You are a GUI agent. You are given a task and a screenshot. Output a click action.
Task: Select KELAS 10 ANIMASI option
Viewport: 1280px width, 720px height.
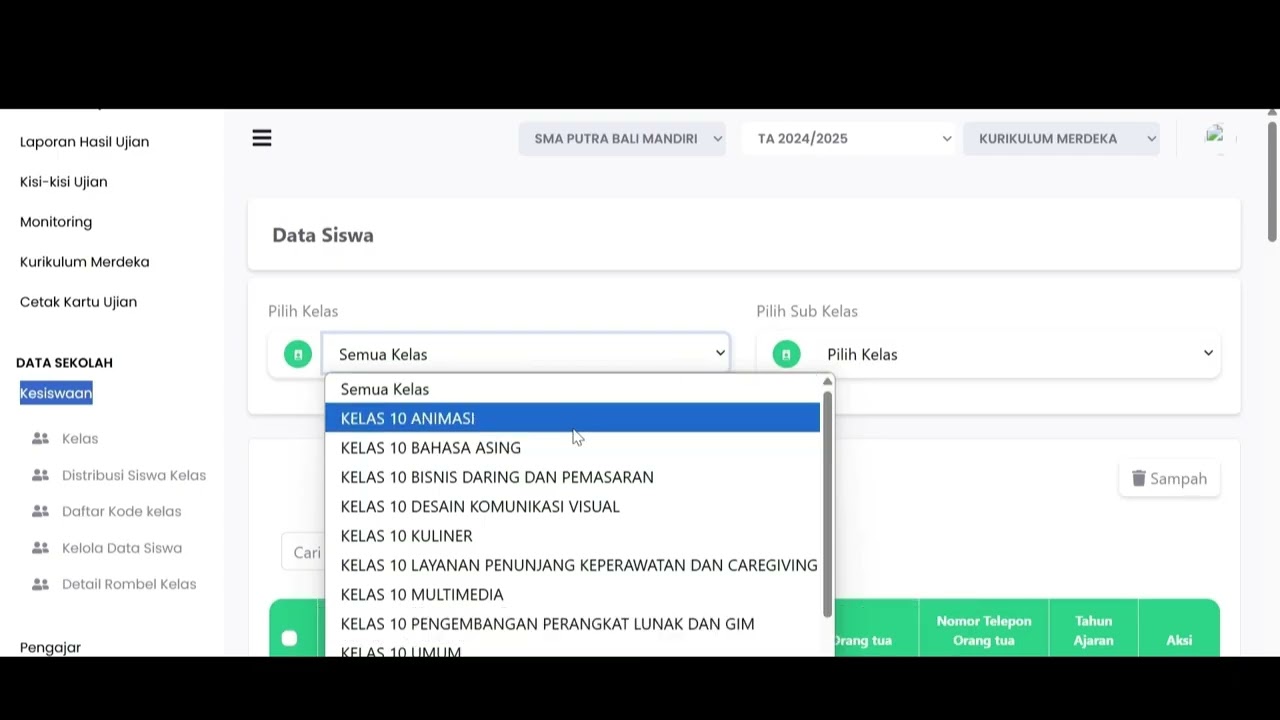coord(572,418)
